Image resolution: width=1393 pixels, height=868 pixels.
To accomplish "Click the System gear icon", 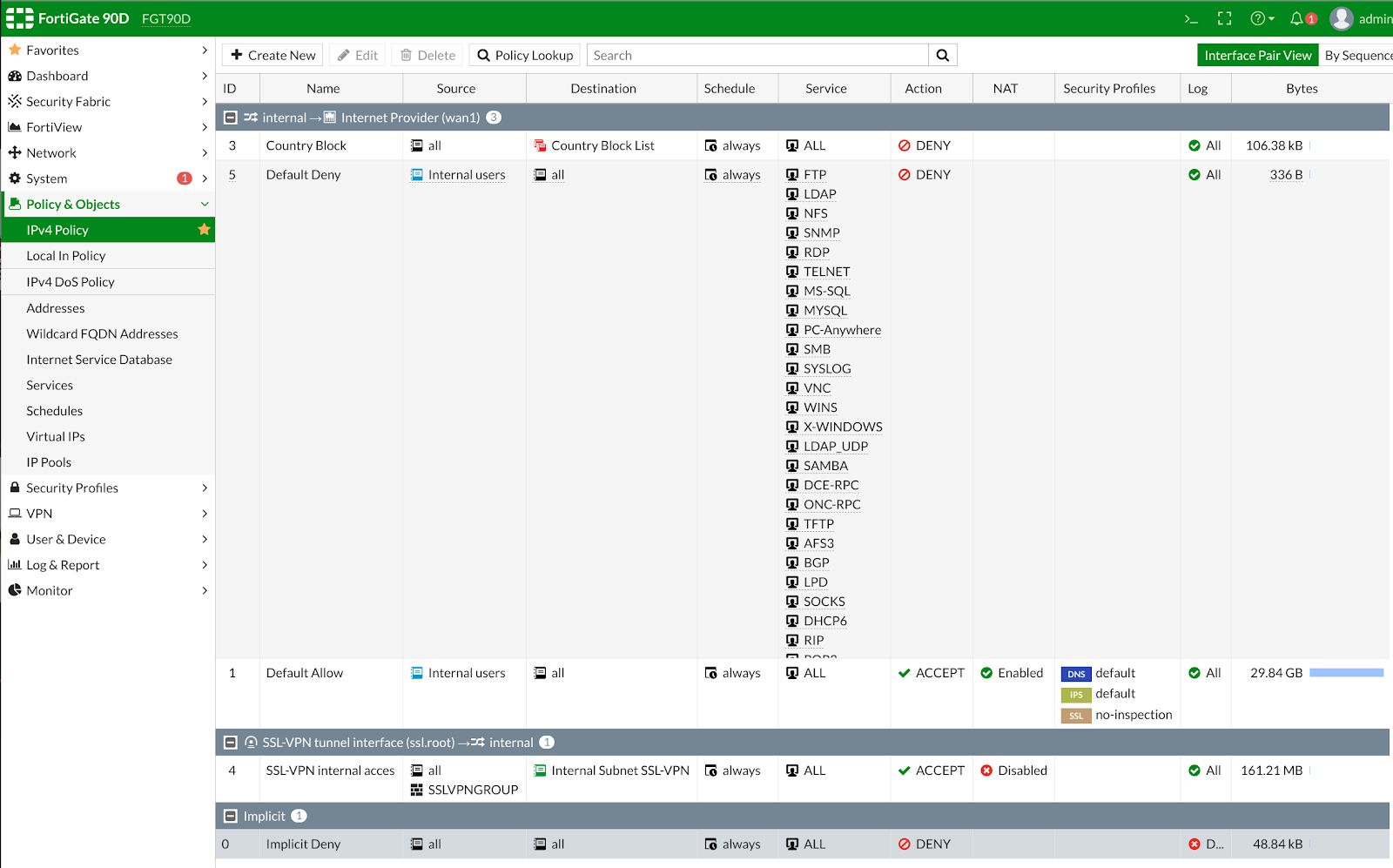I will [15, 178].
